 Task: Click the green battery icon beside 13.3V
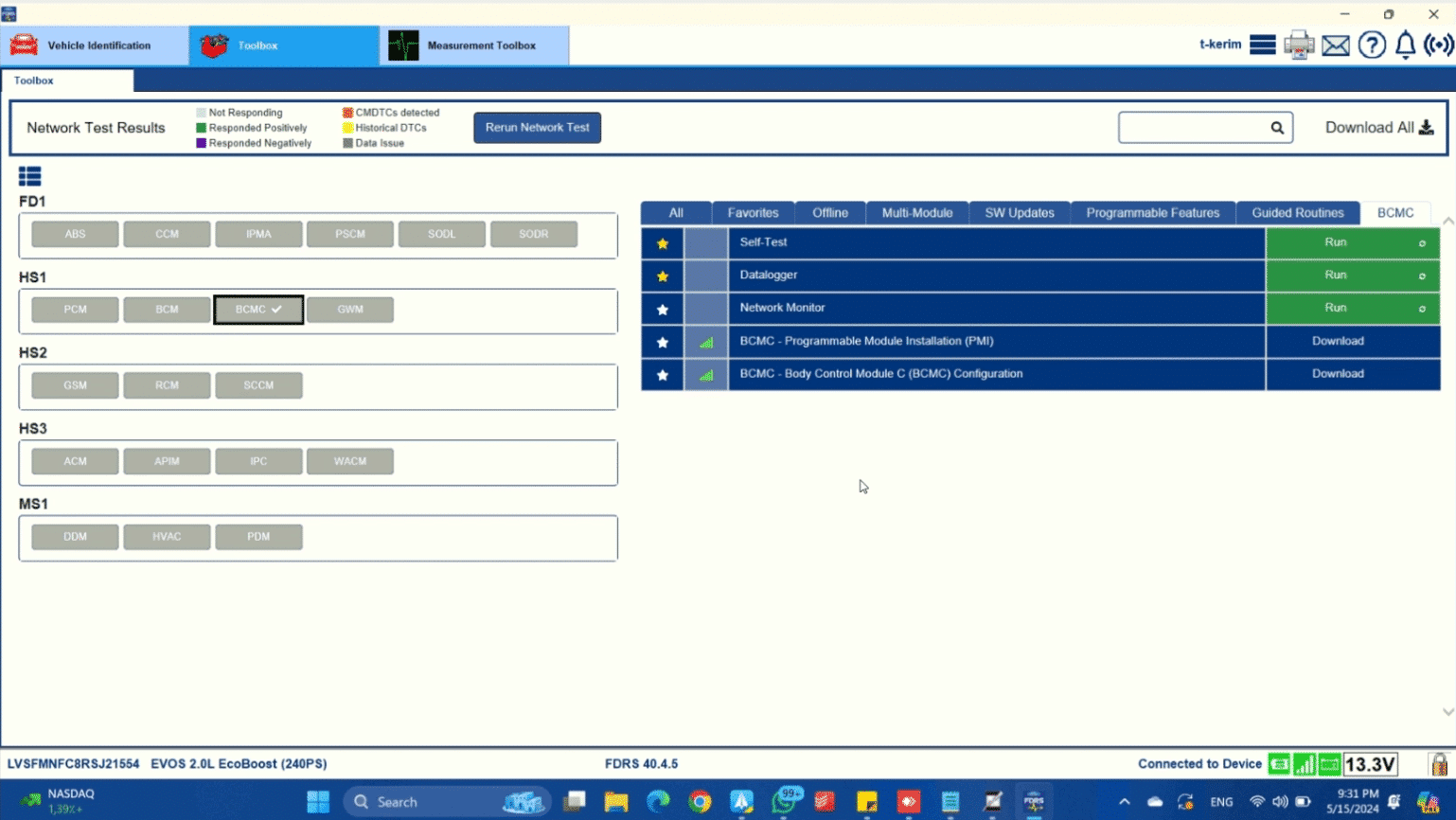1329,764
